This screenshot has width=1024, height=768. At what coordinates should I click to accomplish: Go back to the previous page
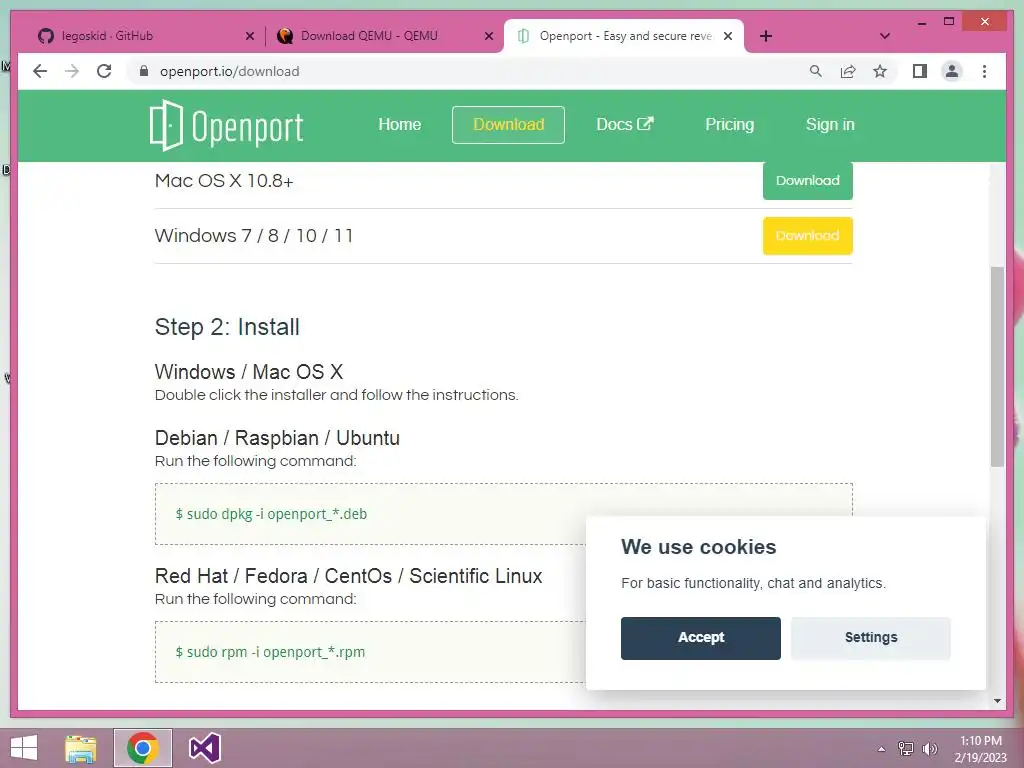coord(40,71)
